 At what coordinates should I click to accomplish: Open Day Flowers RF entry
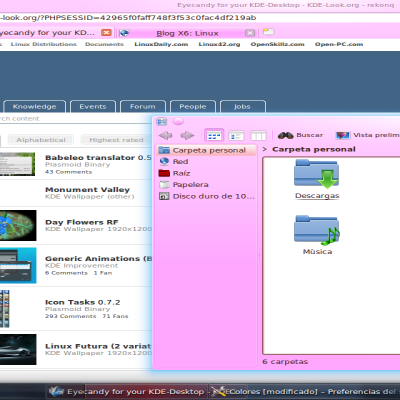tap(82, 222)
